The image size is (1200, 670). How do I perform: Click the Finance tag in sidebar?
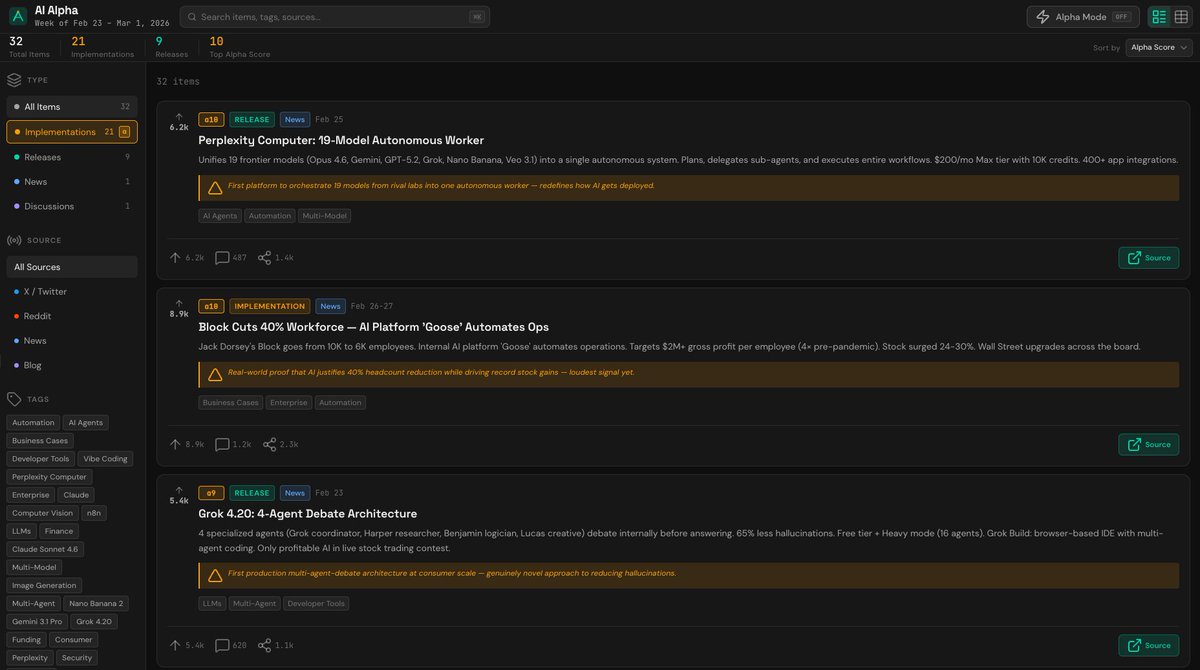[59, 531]
